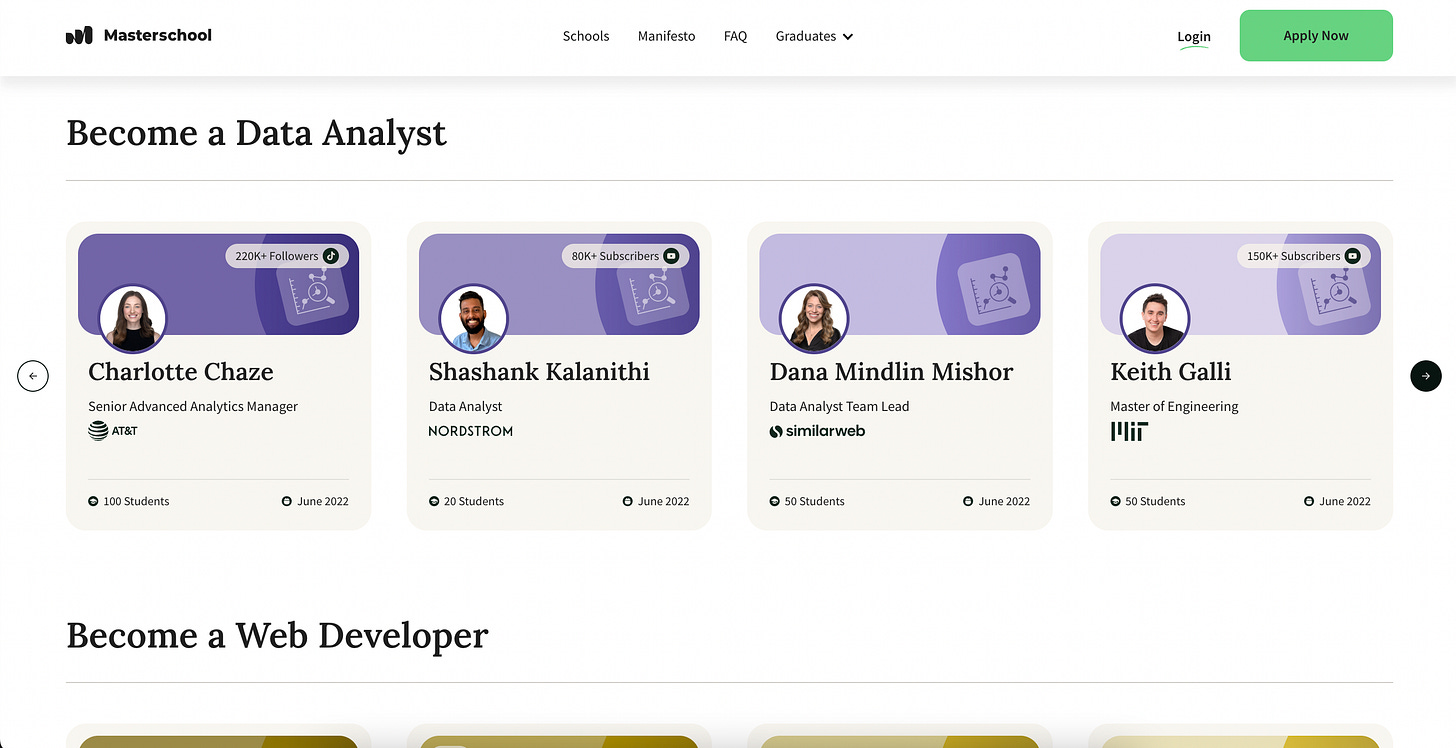Click the AT&T company logo

(x=113, y=431)
